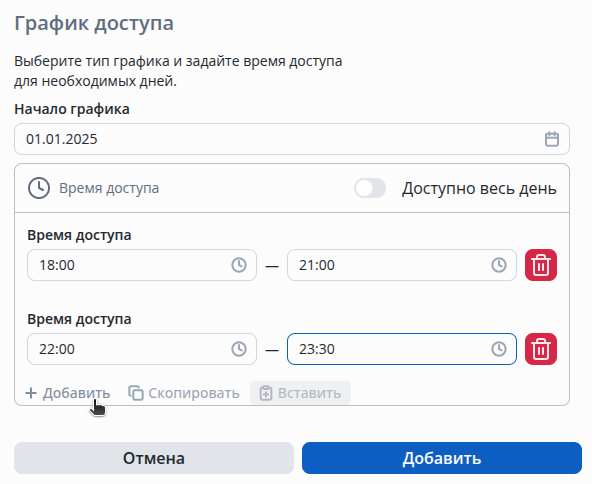The width and height of the screenshot is (592, 484).
Task: Click the greyed Вставить paste button
Action: (x=301, y=393)
